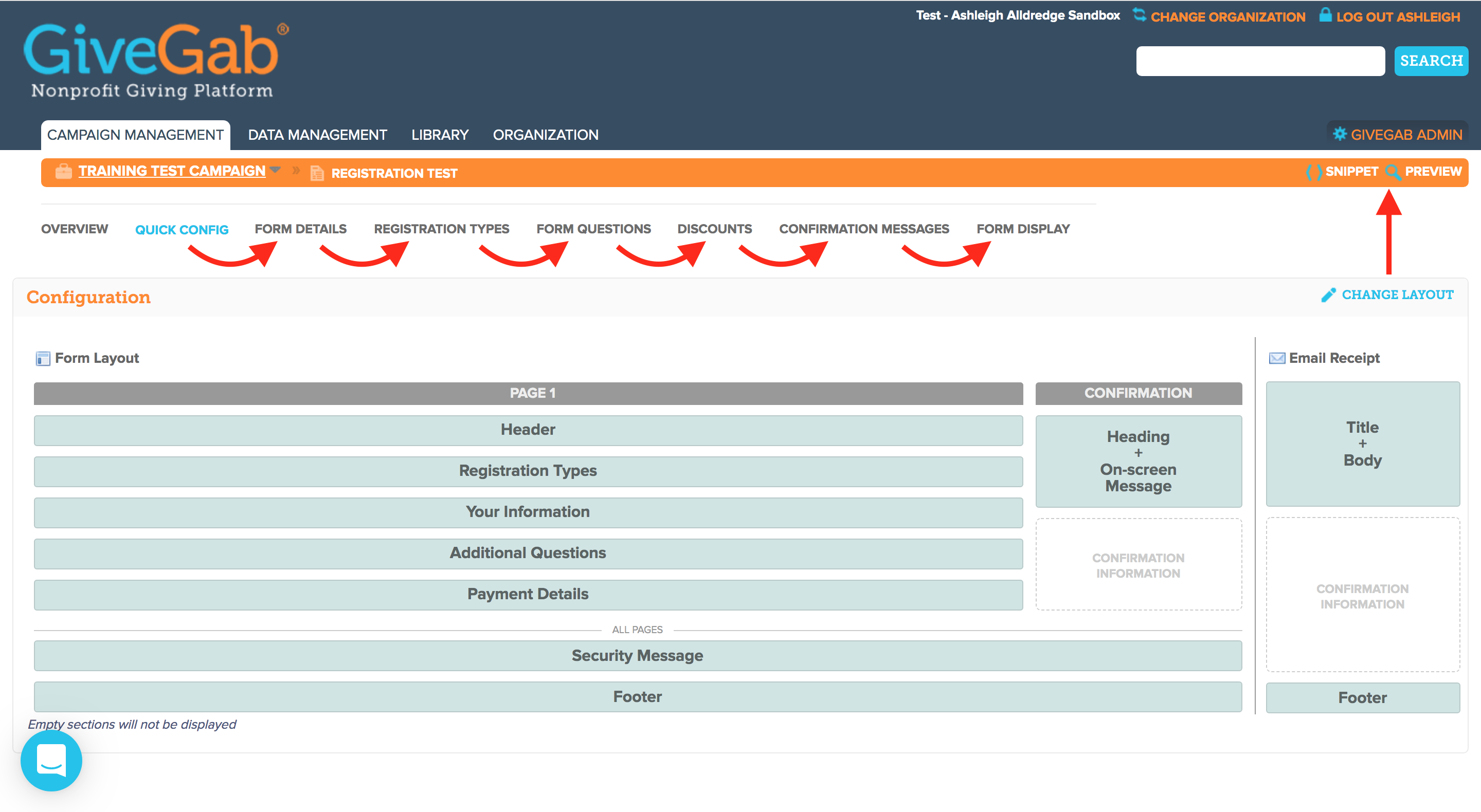This screenshot has width=1481, height=812.
Task: Go to Form Questions sub-tab
Action: pos(593,229)
